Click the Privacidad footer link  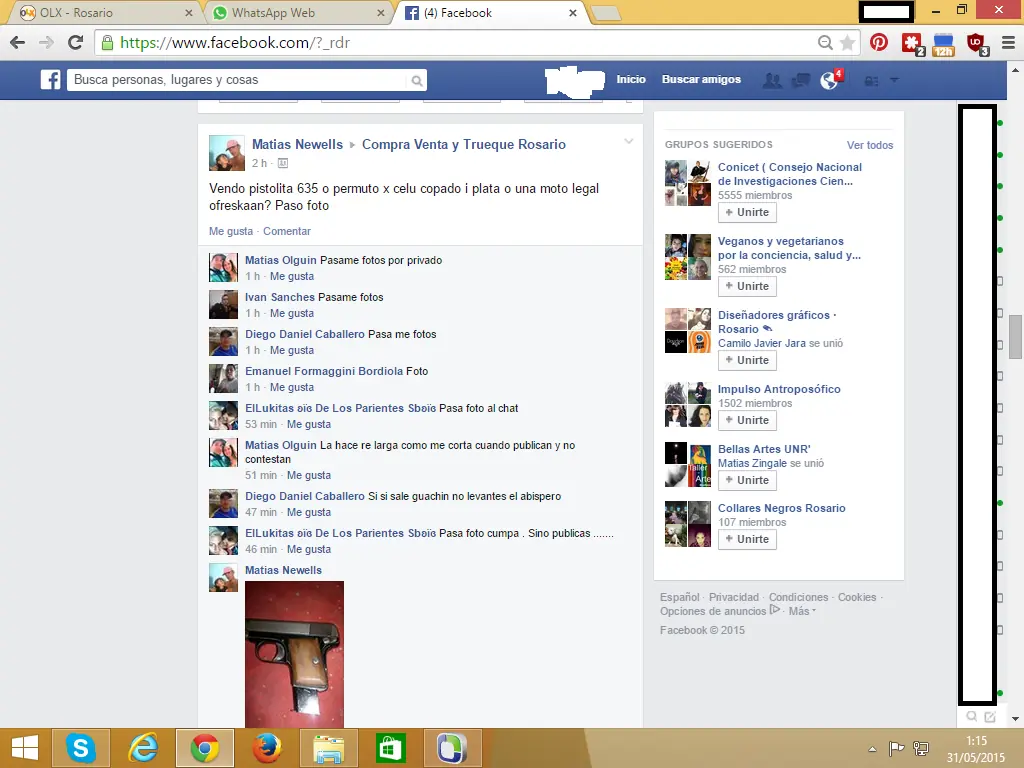coord(734,597)
